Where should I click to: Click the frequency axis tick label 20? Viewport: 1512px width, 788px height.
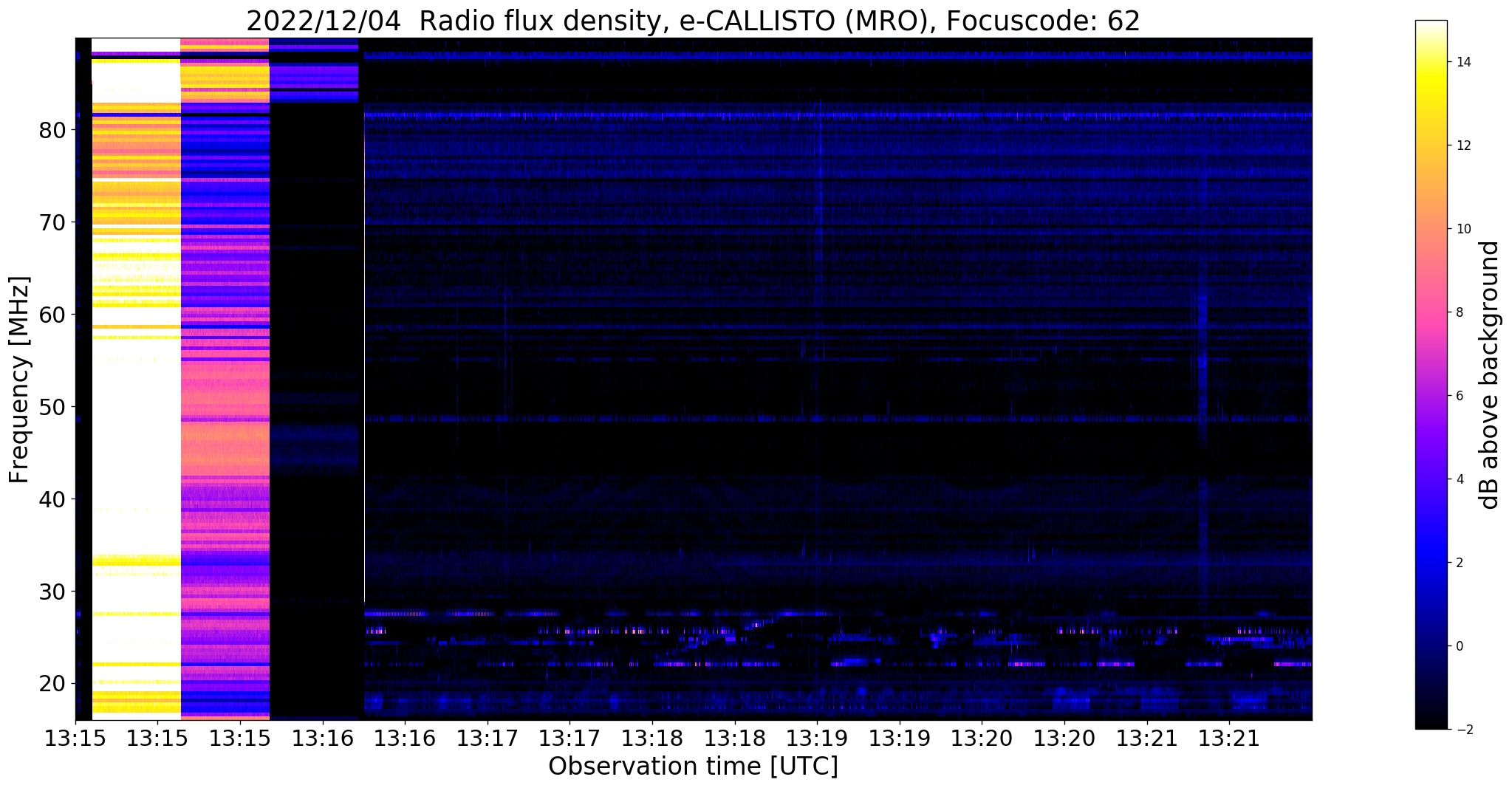point(53,684)
